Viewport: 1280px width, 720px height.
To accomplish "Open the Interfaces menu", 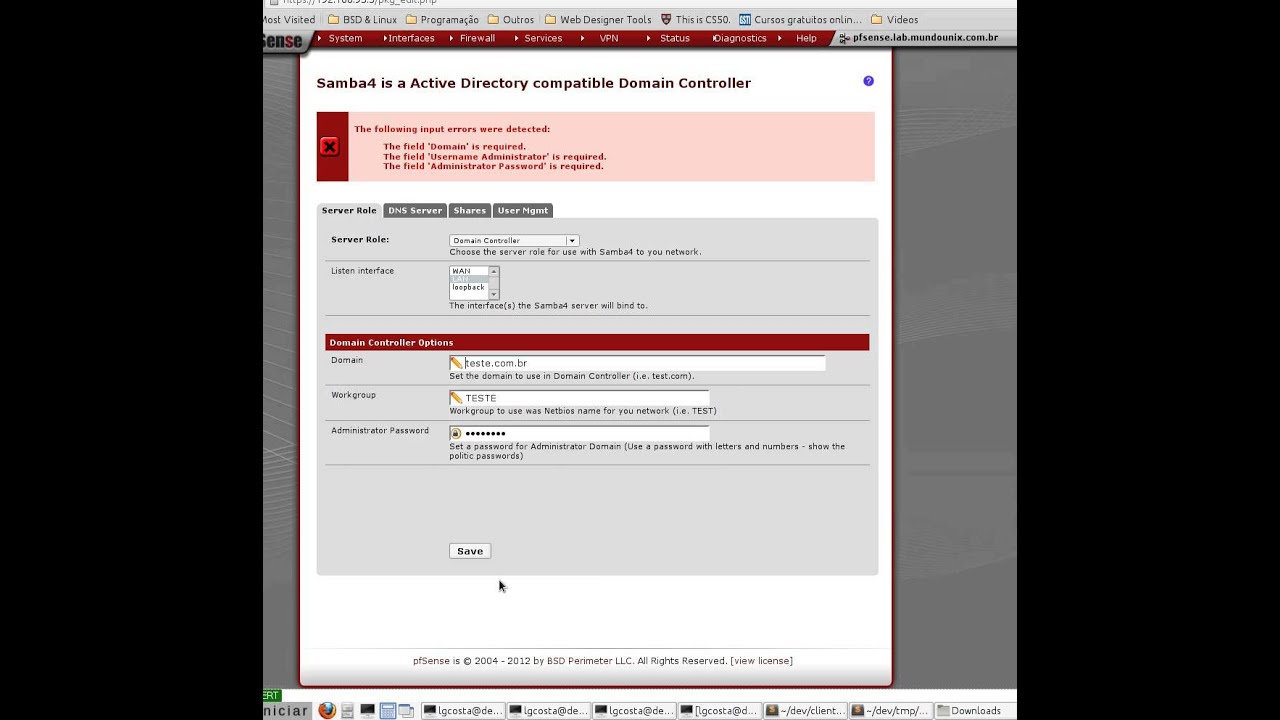I will point(411,38).
